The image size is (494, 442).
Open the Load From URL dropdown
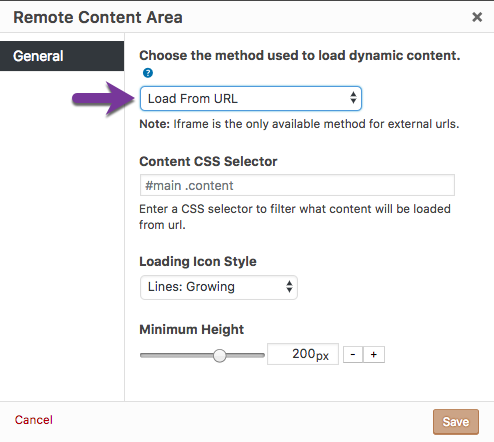tap(251, 99)
